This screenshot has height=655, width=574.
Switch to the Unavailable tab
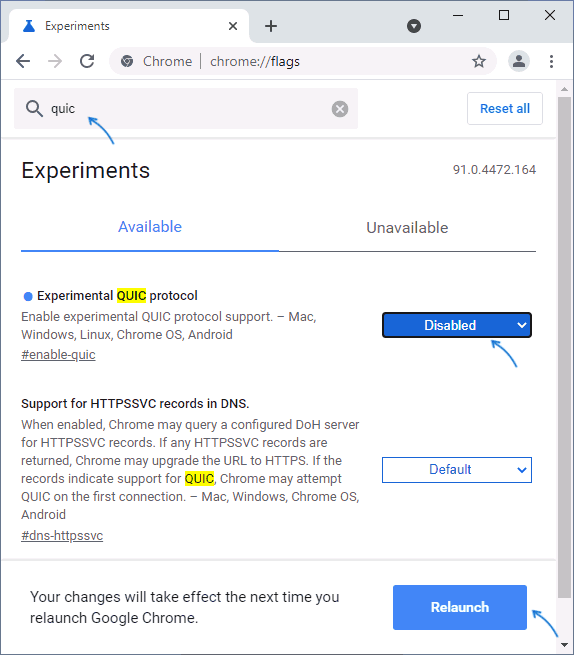[407, 228]
